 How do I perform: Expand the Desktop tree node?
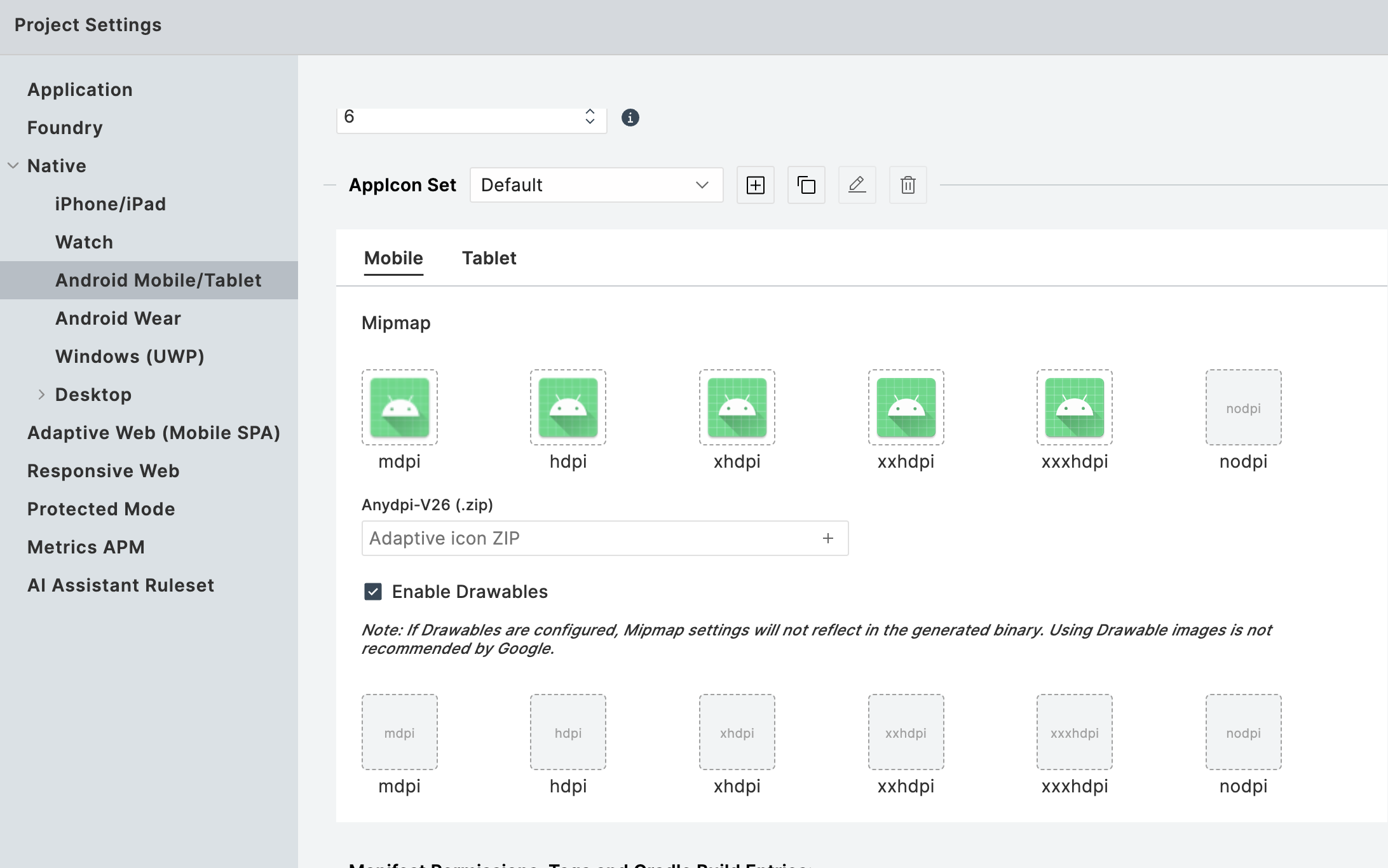tap(41, 395)
